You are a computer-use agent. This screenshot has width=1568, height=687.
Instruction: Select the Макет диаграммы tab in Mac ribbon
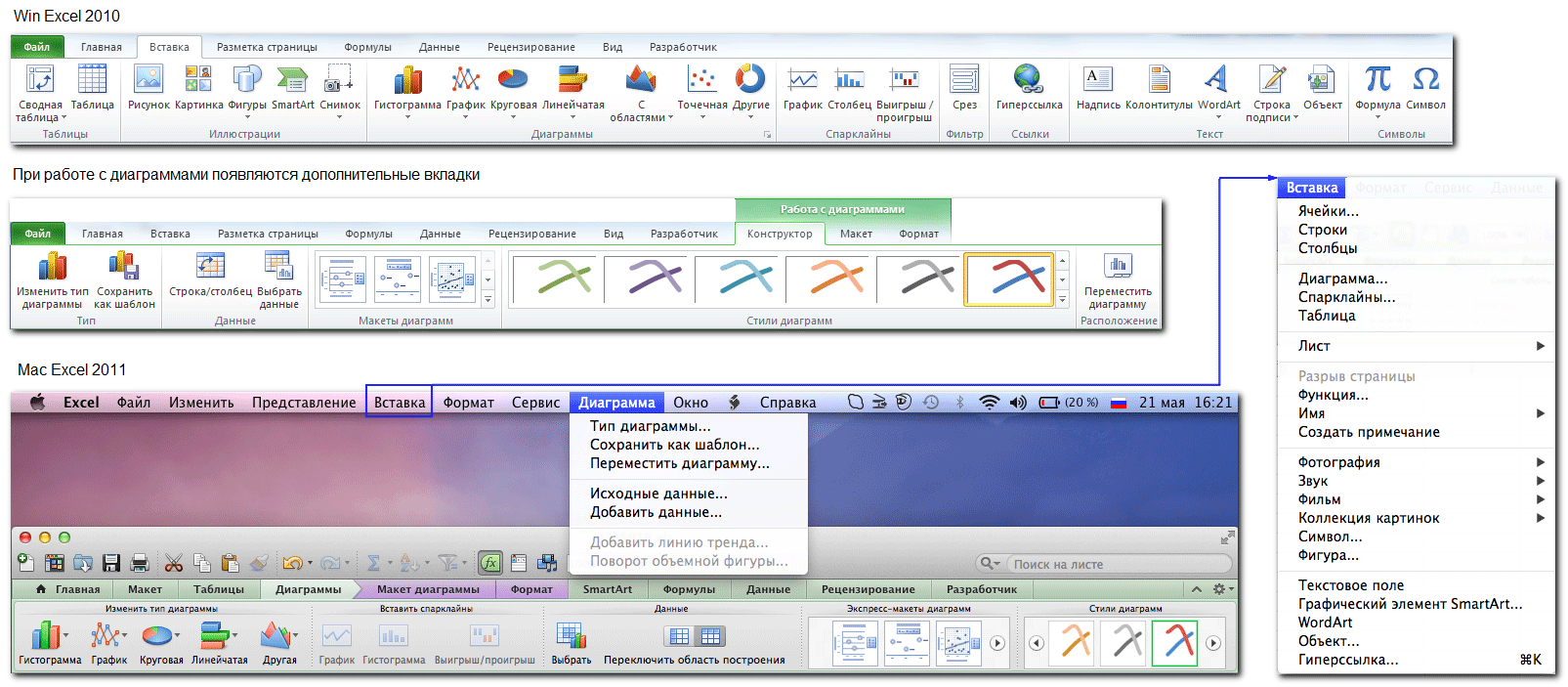tap(428, 589)
